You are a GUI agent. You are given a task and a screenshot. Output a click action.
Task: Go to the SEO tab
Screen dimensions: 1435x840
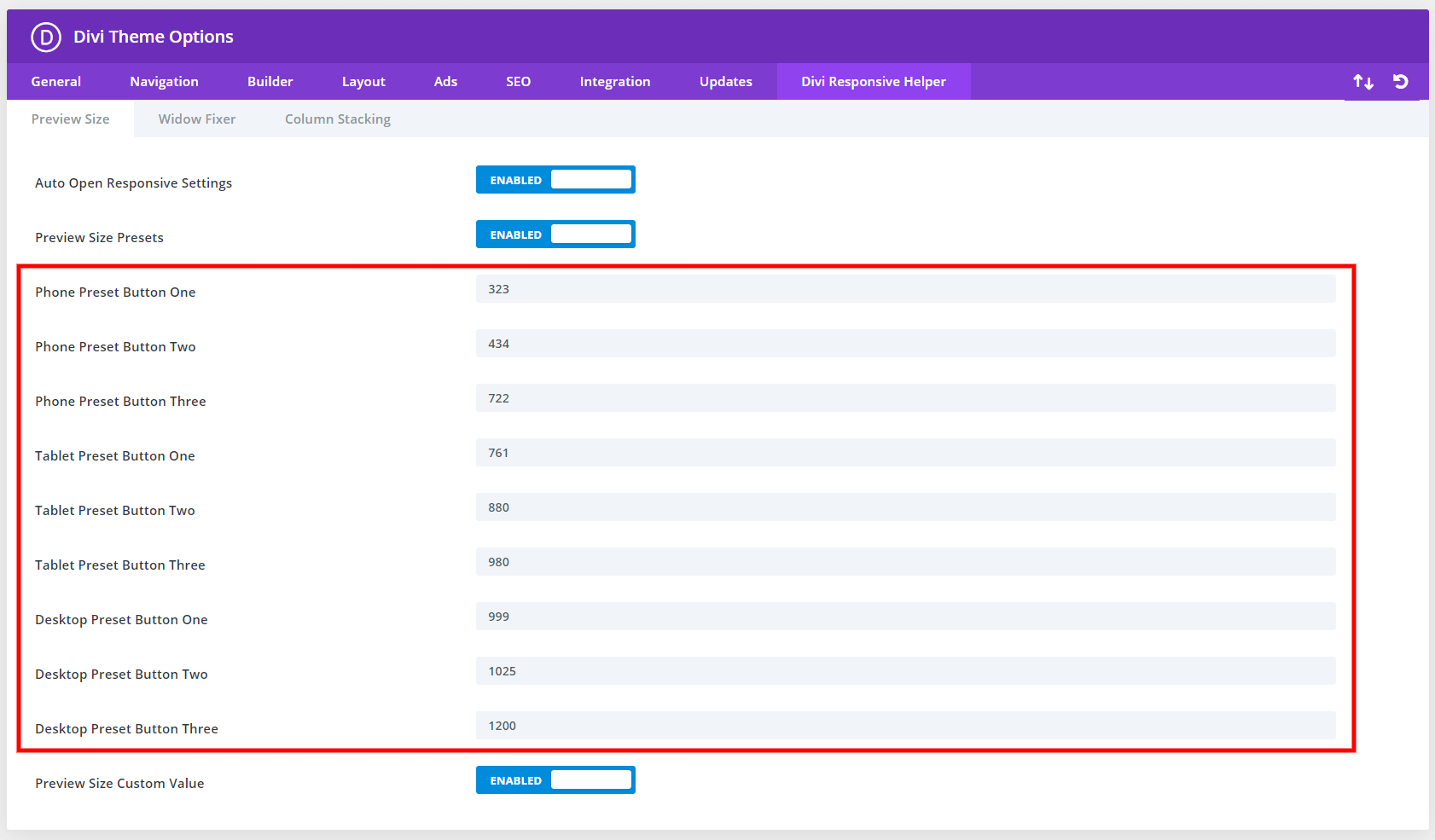(518, 82)
